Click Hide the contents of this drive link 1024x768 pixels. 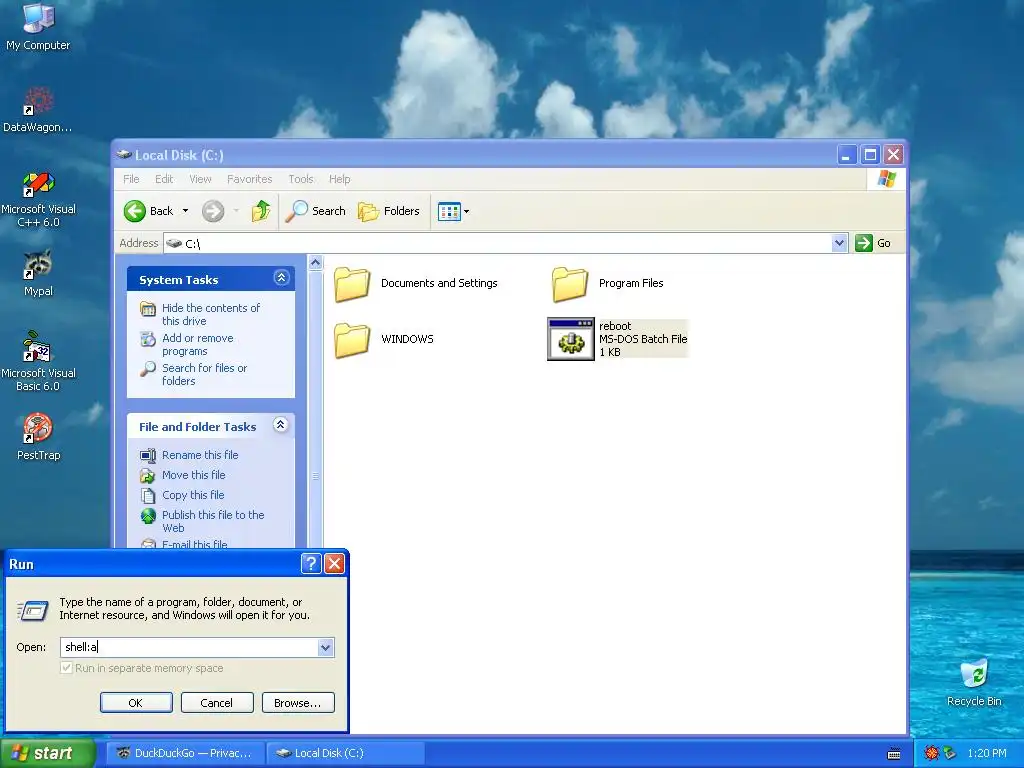click(210, 314)
